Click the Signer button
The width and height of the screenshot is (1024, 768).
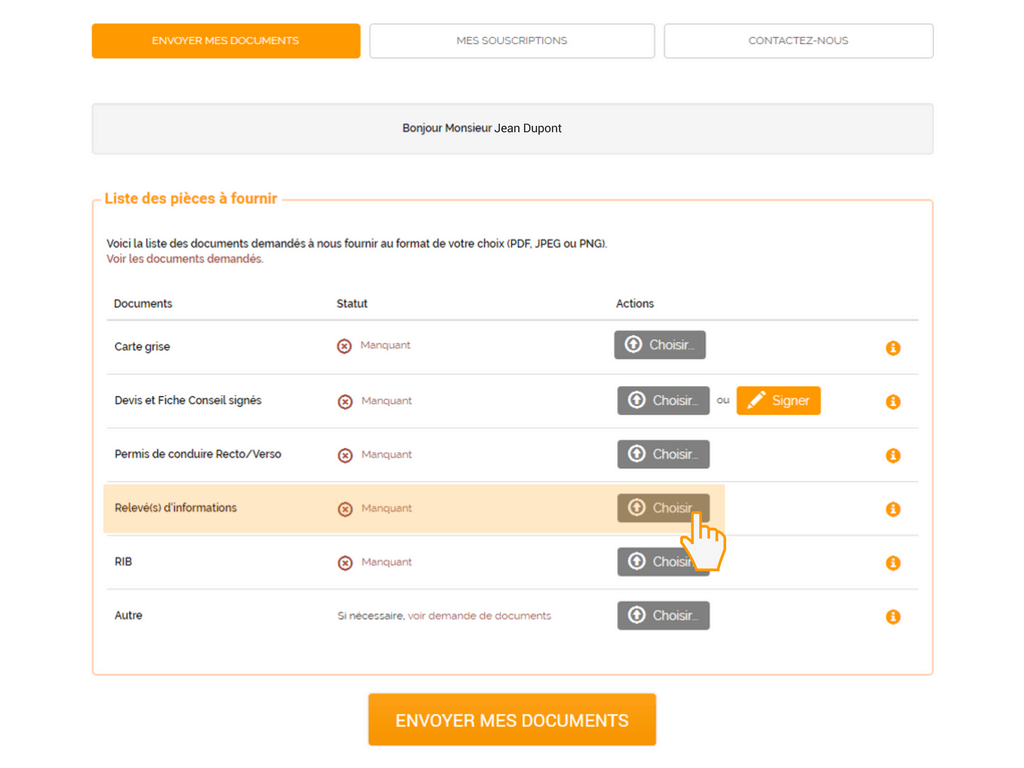778,400
